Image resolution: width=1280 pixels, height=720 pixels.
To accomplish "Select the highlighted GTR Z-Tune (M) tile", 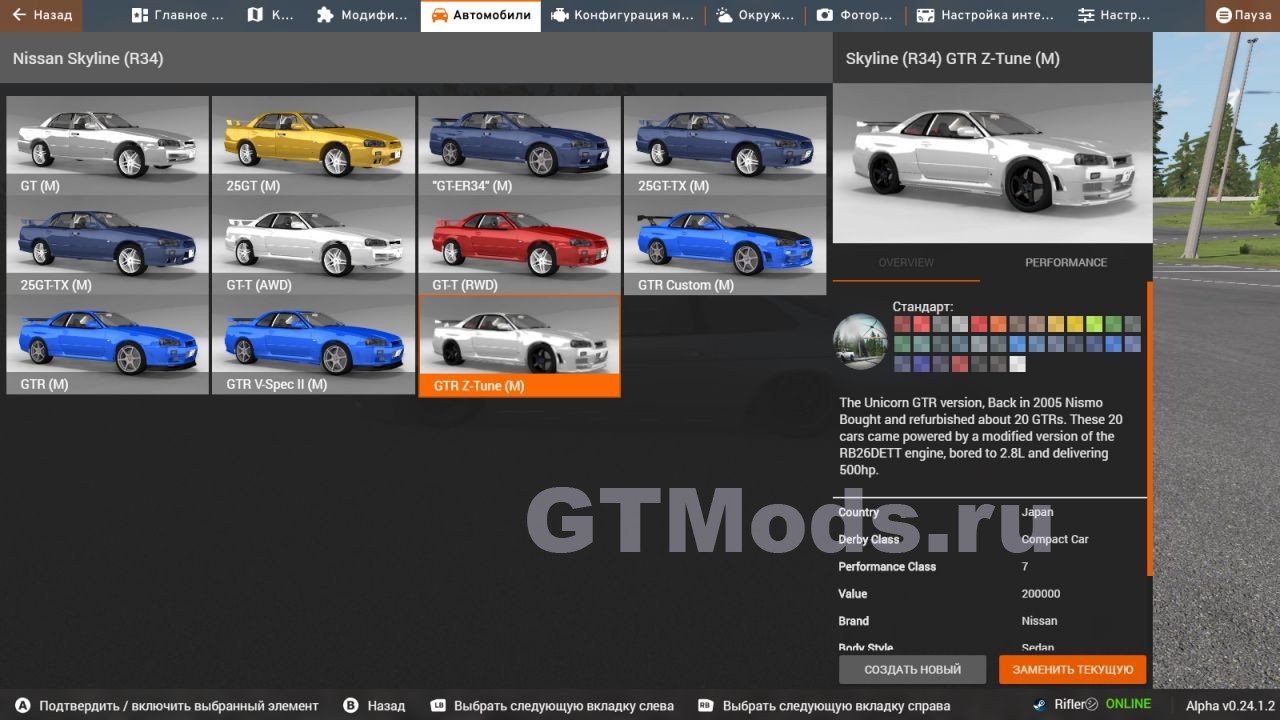I will pyautogui.click(x=519, y=346).
